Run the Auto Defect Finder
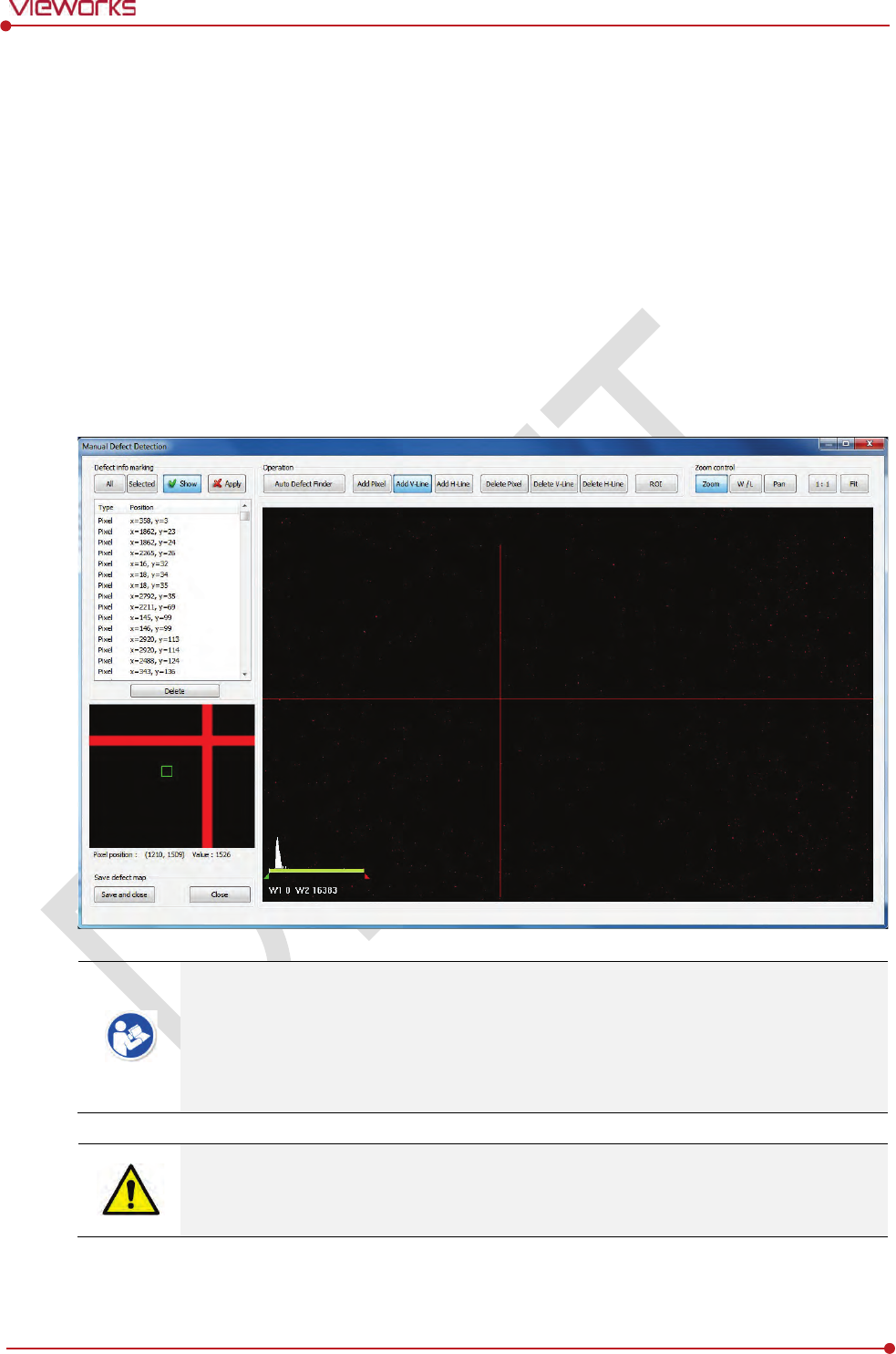This screenshot has height=1354, width=896. click(x=304, y=484)
